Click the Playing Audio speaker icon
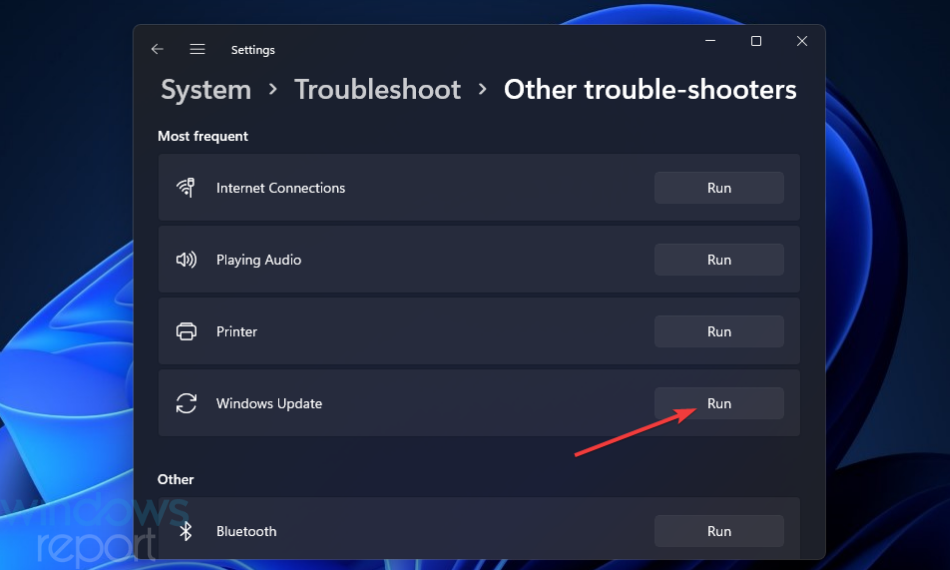This screenshot has width=950, height=570. click(186, 260)
